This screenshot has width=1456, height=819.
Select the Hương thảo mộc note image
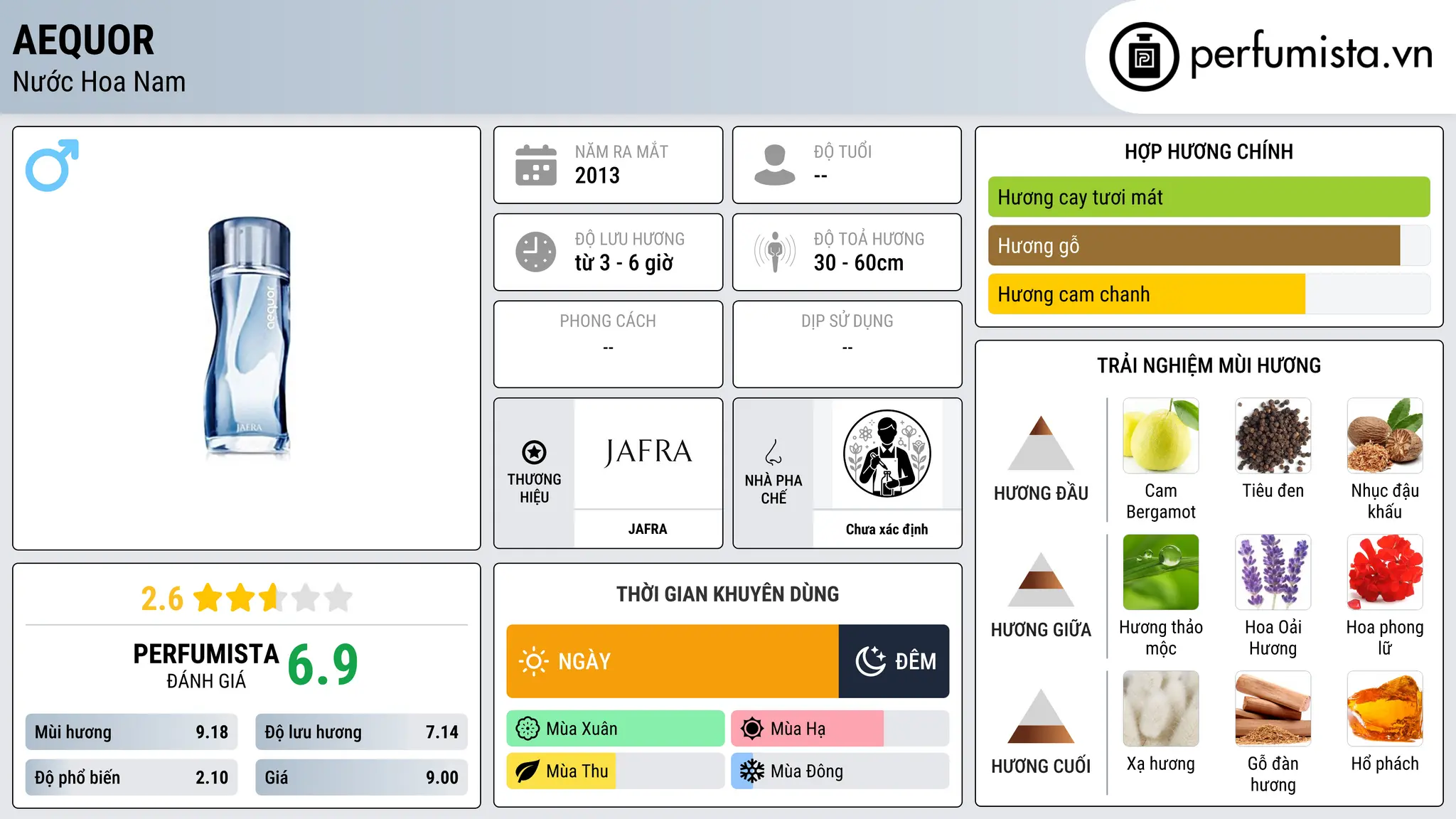[1161, 572]
